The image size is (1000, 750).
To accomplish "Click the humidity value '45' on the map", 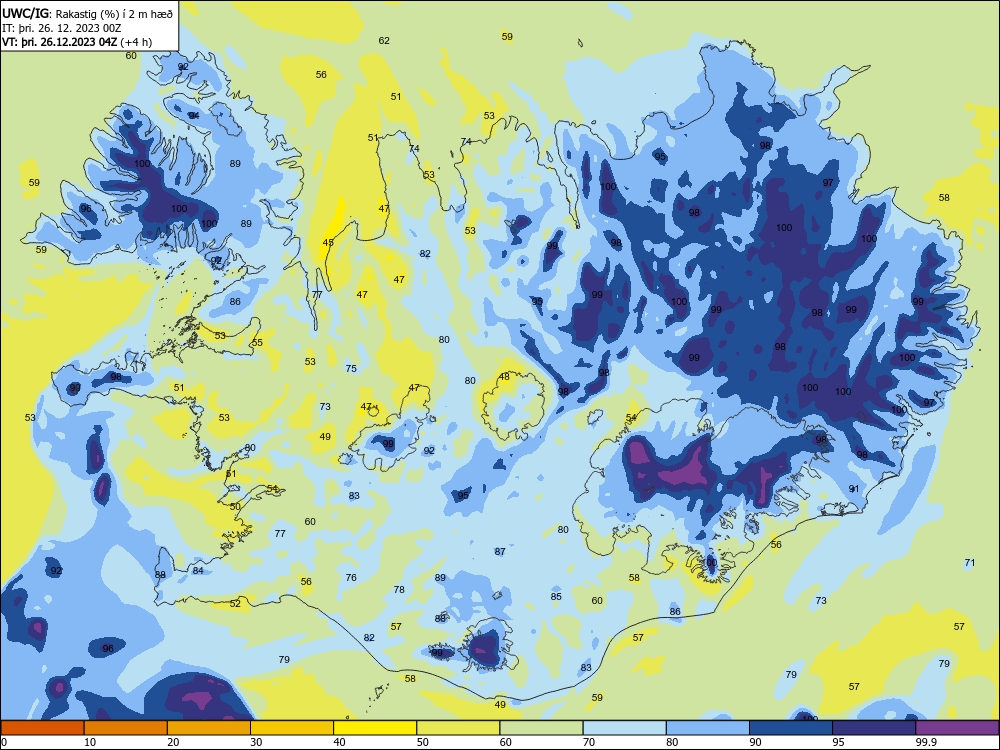I will tap(328, 242).
